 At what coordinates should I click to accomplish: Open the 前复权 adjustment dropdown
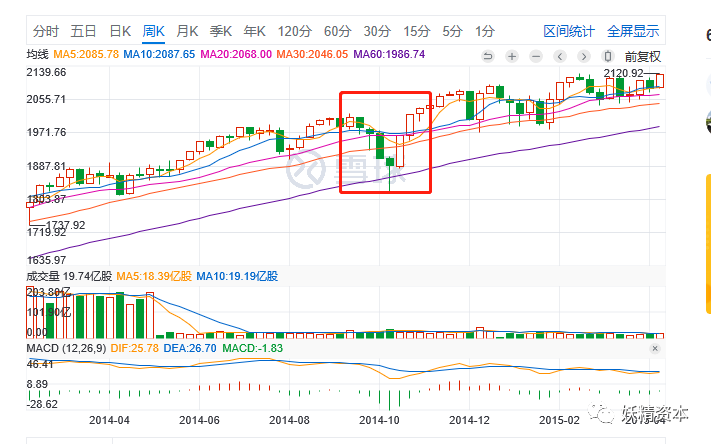tap(642, 56)
